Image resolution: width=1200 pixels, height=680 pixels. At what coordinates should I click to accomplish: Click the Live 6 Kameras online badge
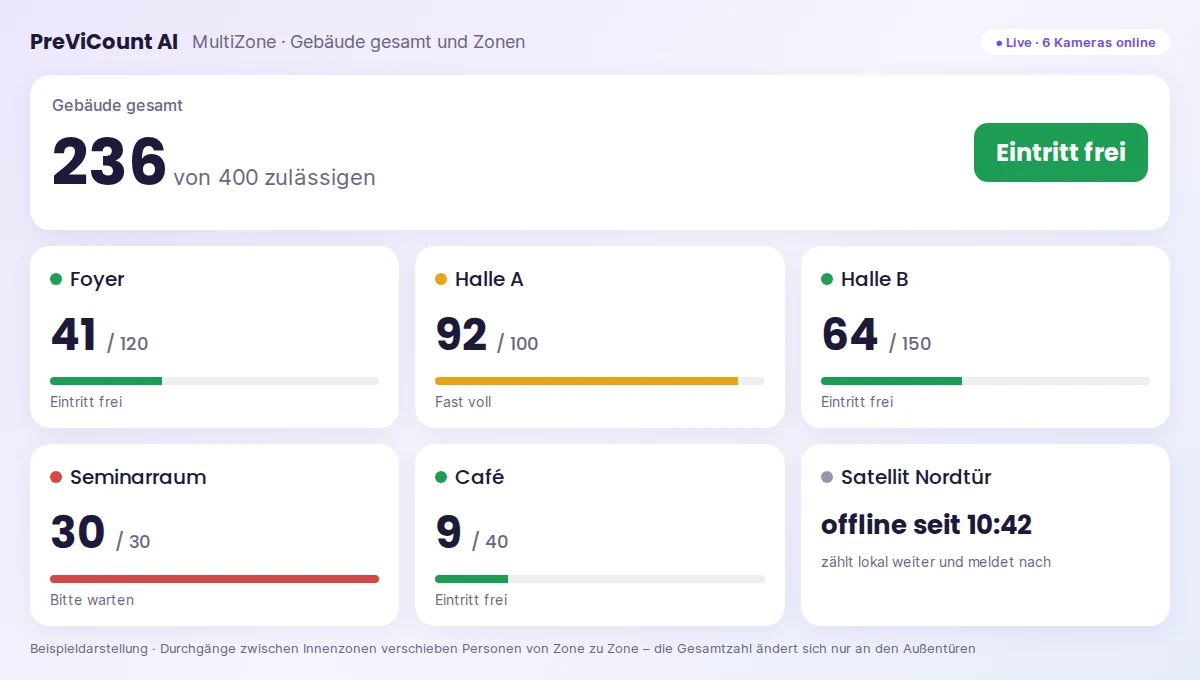pos(1075,42)
